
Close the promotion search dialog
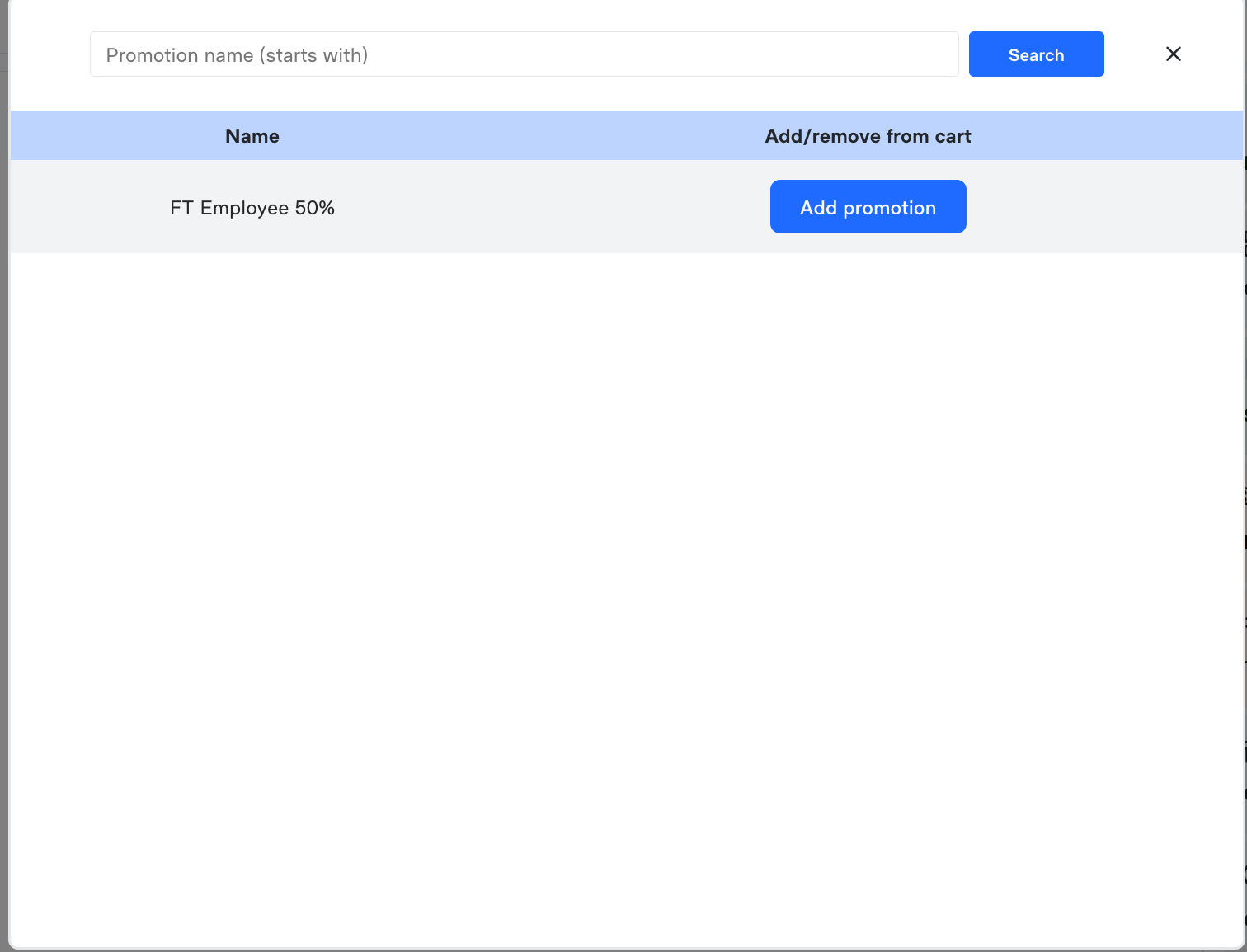(x=1173, y=54)
